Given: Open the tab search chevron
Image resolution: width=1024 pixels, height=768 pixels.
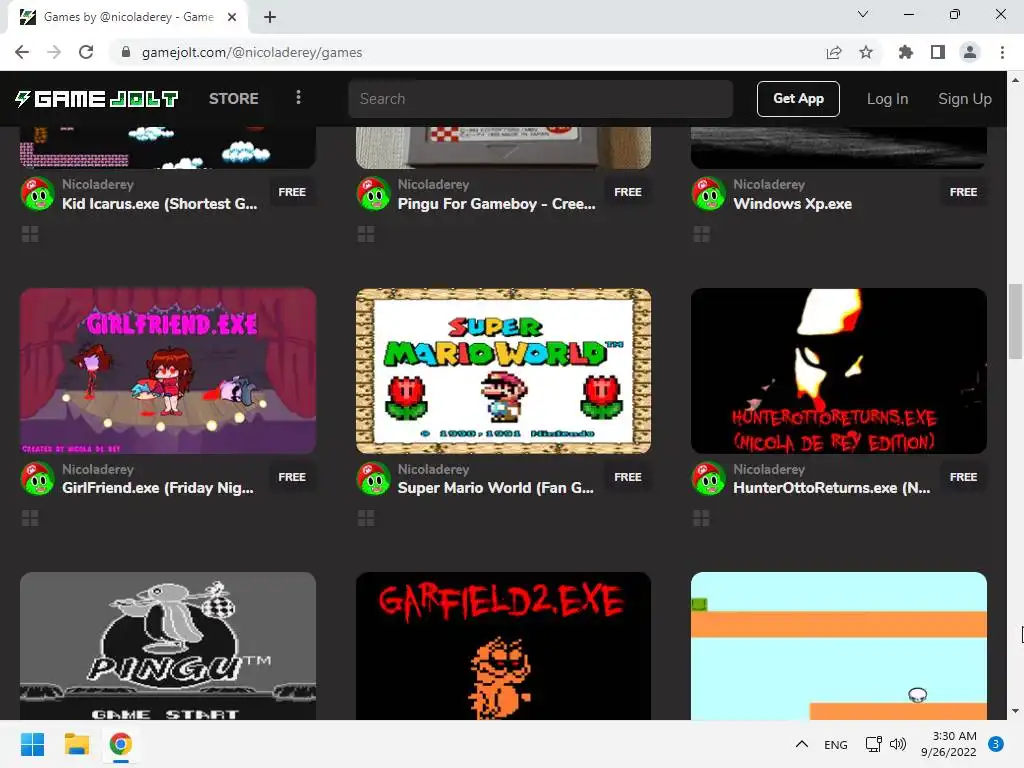Looking at the screenshot, I should tap(863, 14).
